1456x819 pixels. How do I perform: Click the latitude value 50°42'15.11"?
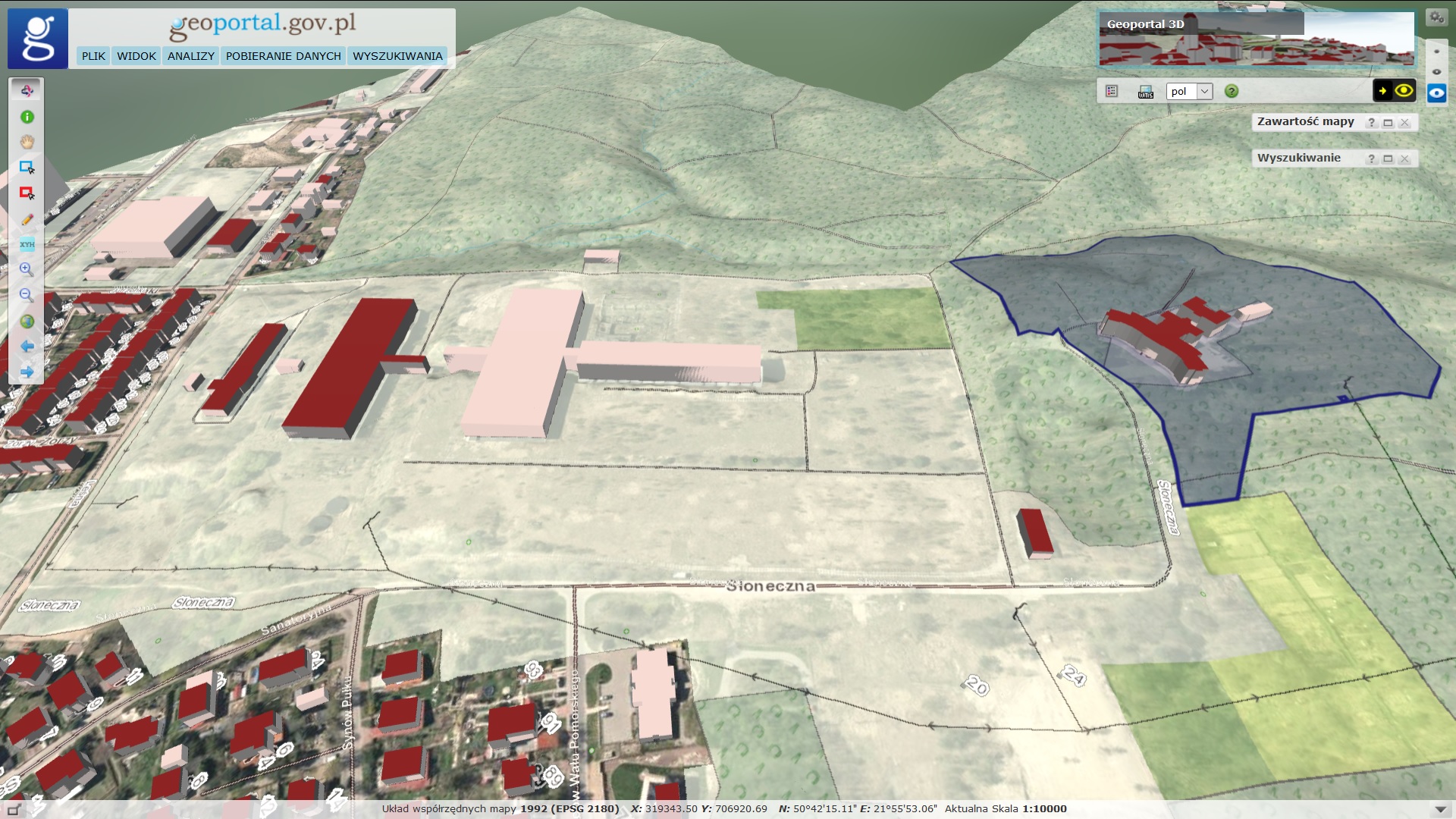(825, 809)
